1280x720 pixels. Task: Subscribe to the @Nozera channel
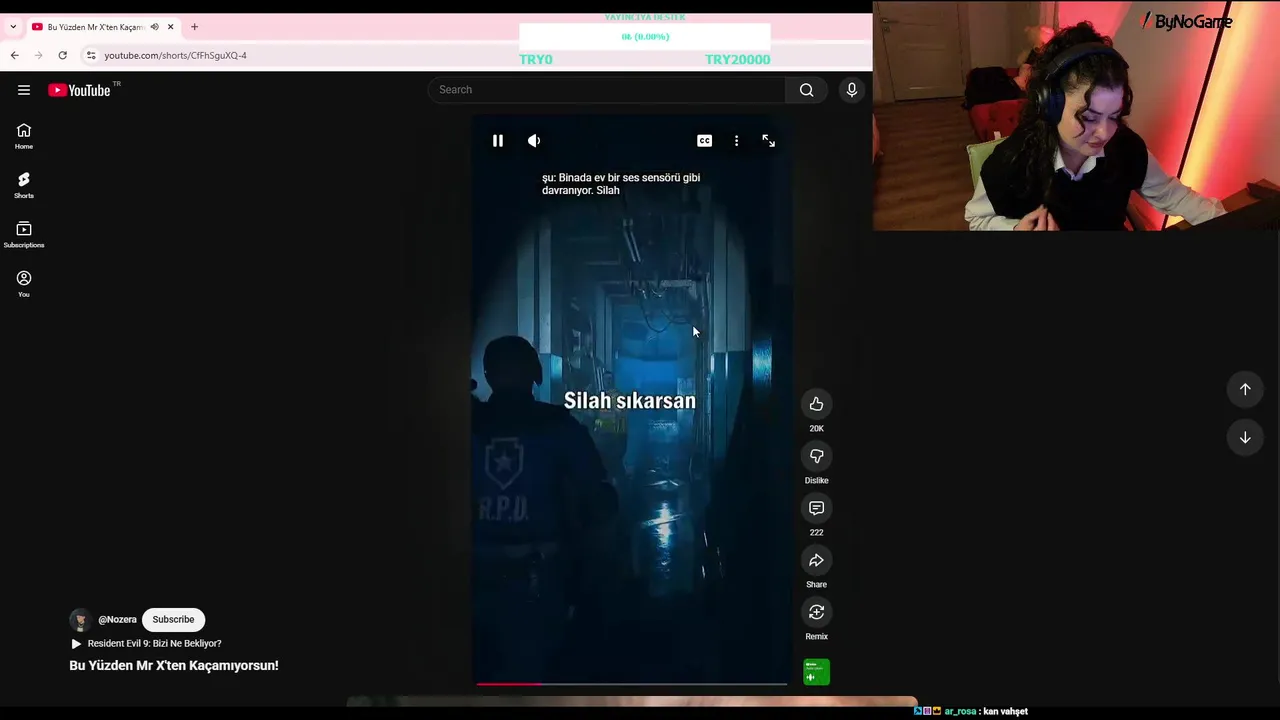[173, 619]
